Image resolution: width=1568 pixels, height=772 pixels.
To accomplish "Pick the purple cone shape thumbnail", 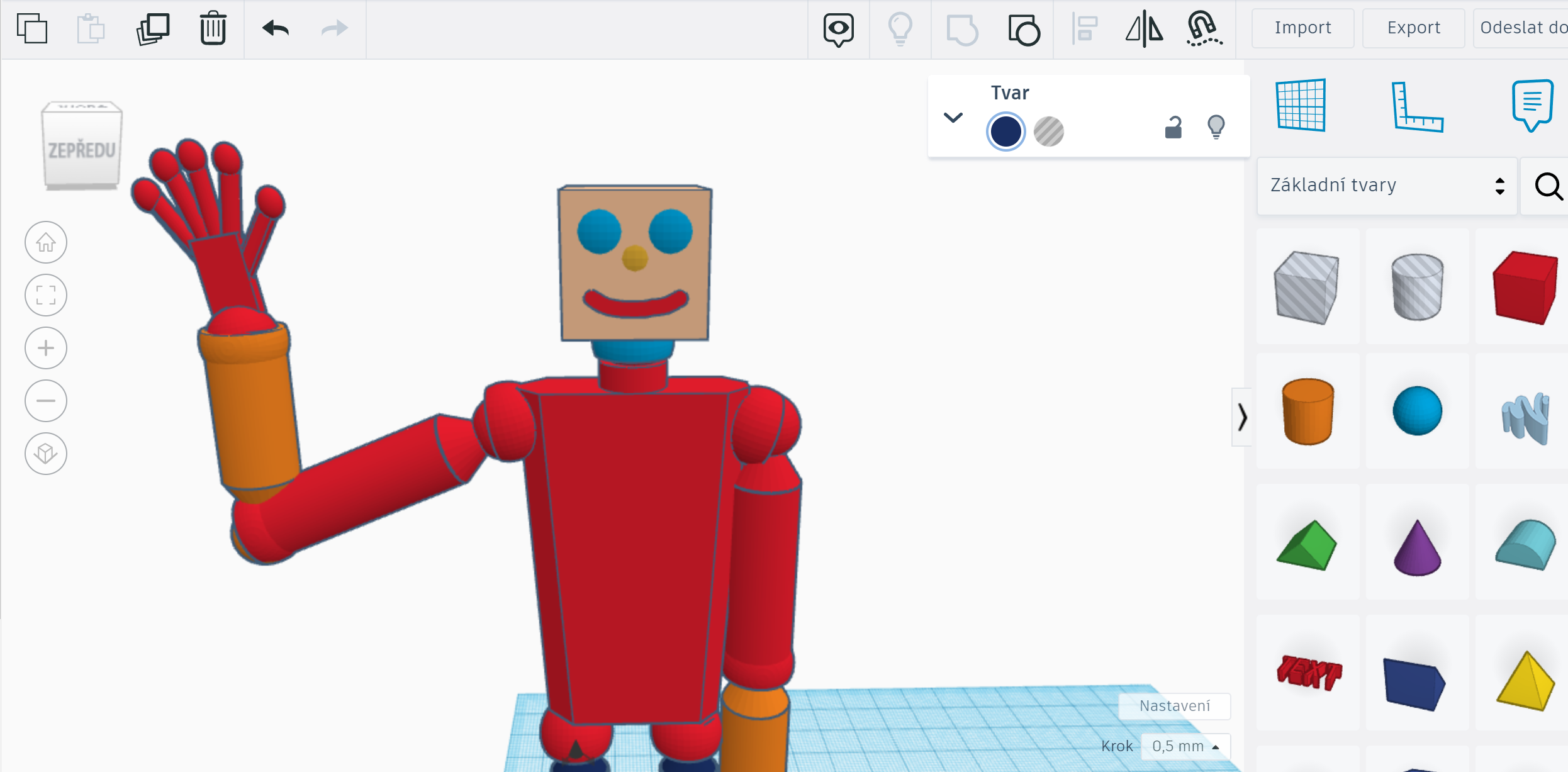I will click(1417, 546).
